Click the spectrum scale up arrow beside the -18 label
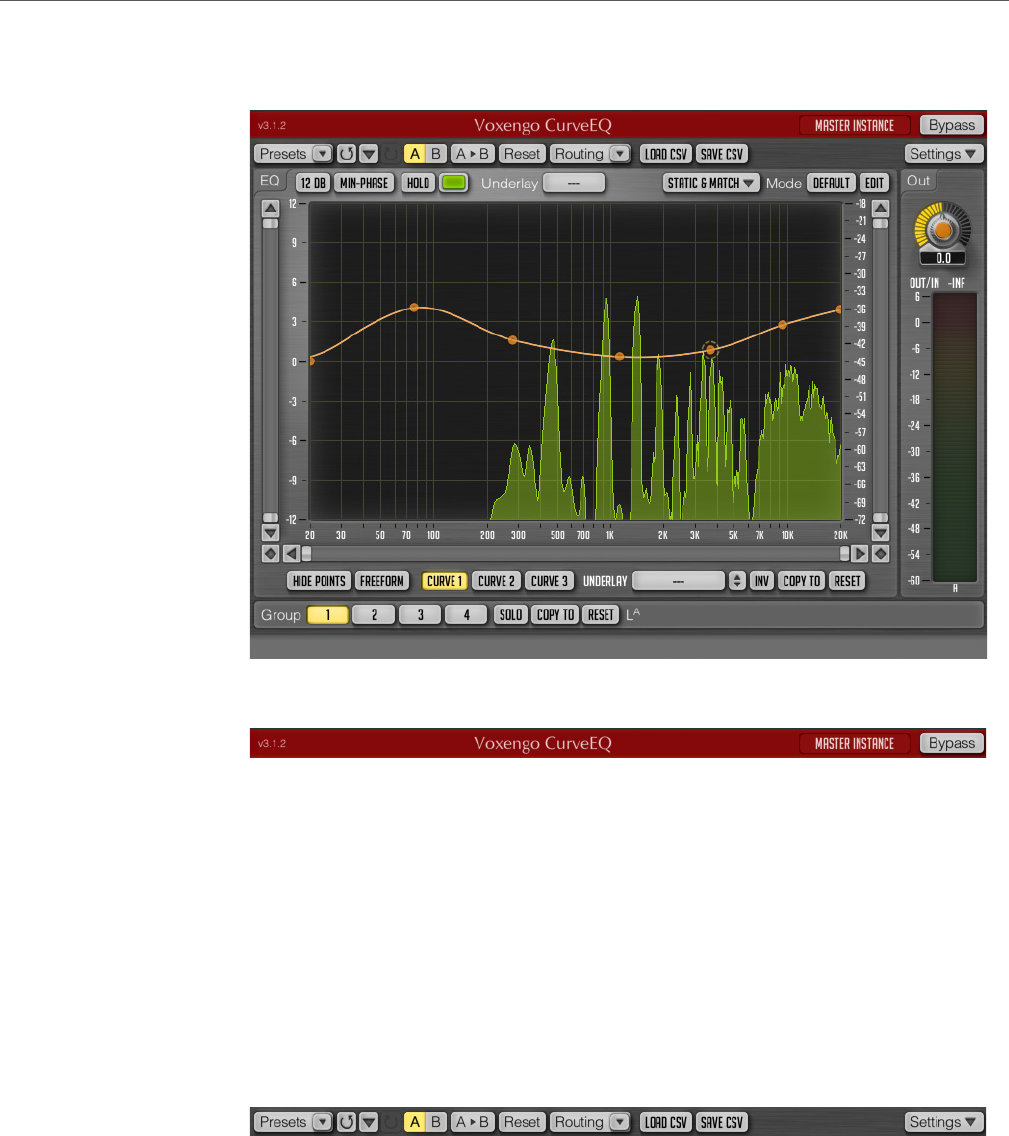The height and width of the screenshot is (1136, 1009). tap(880, 209)
